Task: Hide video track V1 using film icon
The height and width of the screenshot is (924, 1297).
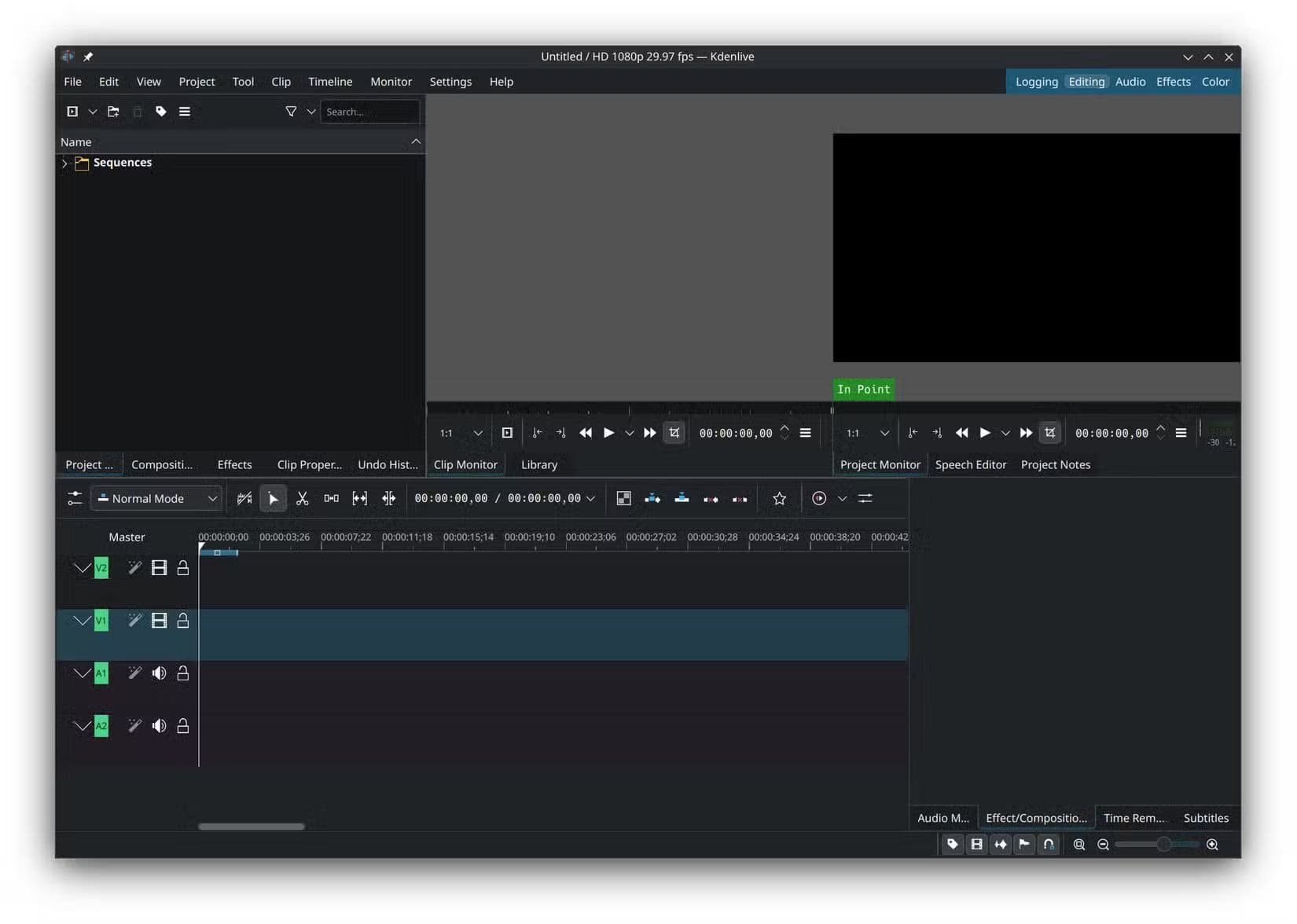Action: pyautogui.click(x=159, y=620)
